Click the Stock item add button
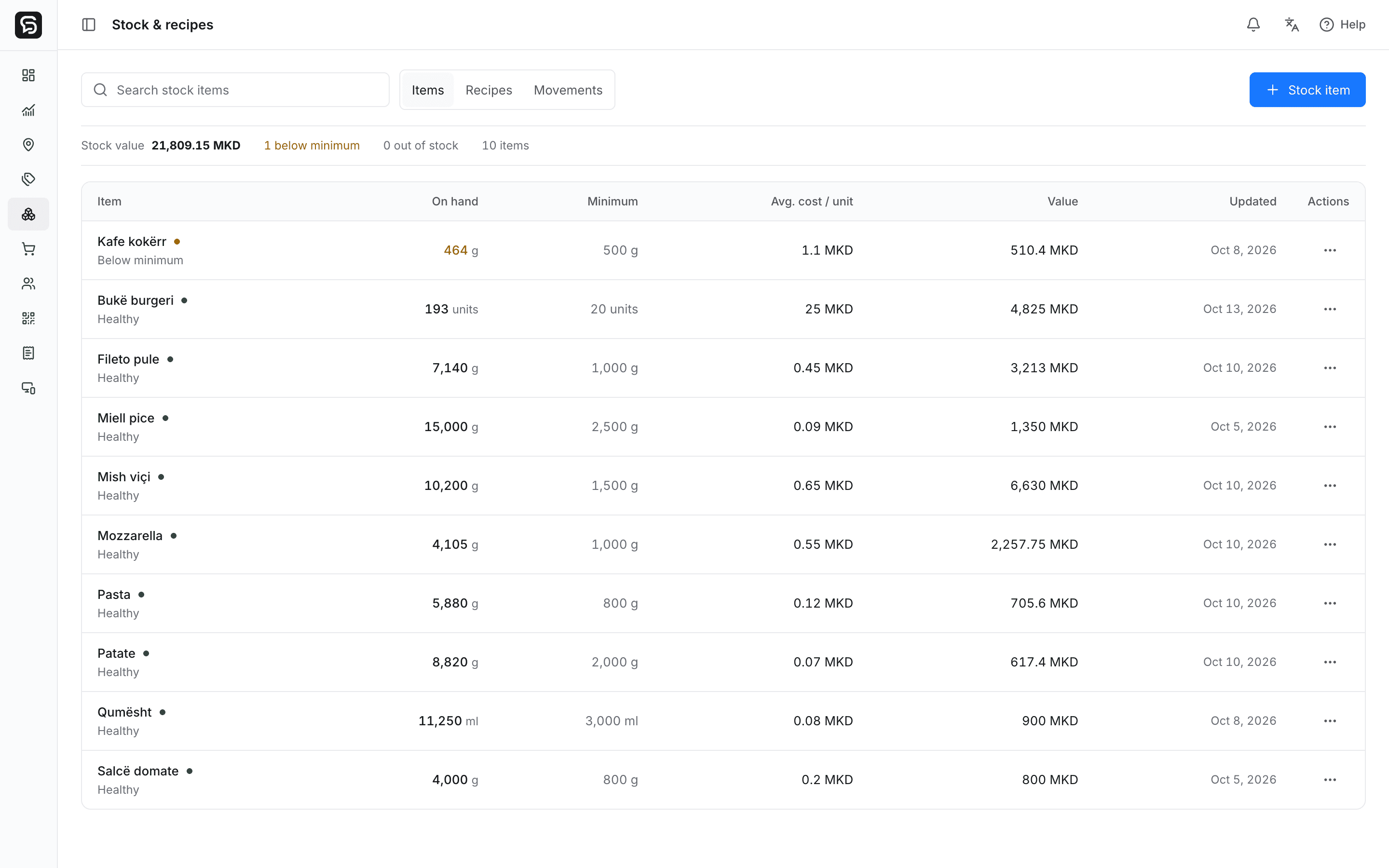 1307,90
